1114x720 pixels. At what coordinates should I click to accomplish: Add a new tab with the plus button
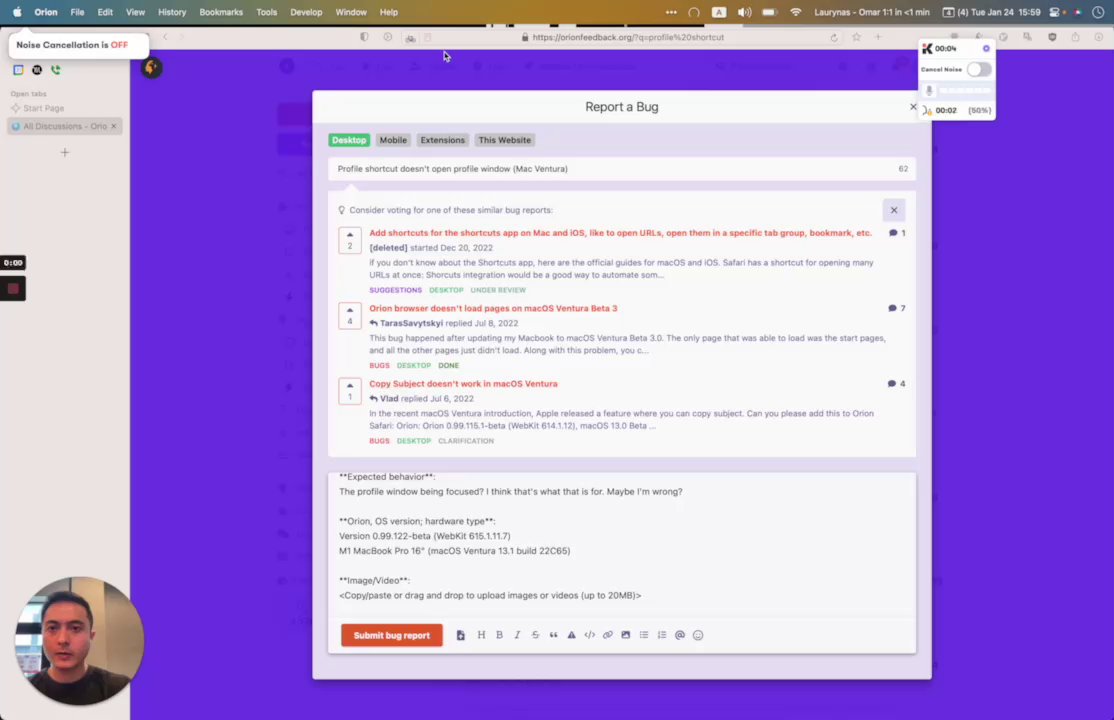65,152
